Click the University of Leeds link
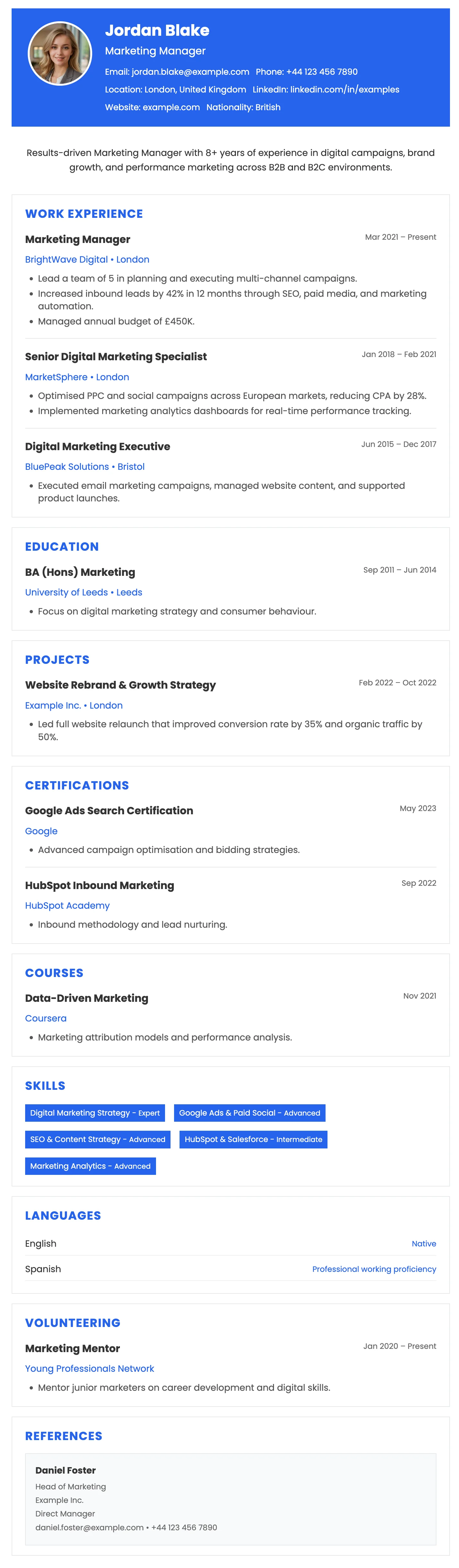Viewport: 459px width, 1568px height. click(83, 592)
